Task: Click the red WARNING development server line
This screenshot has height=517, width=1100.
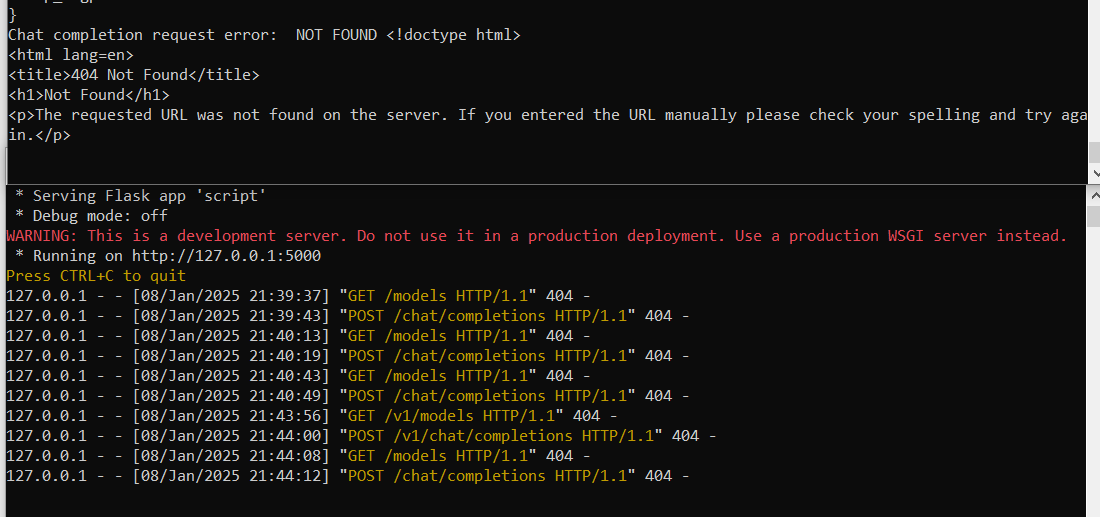Action: (x=537, y=236)
